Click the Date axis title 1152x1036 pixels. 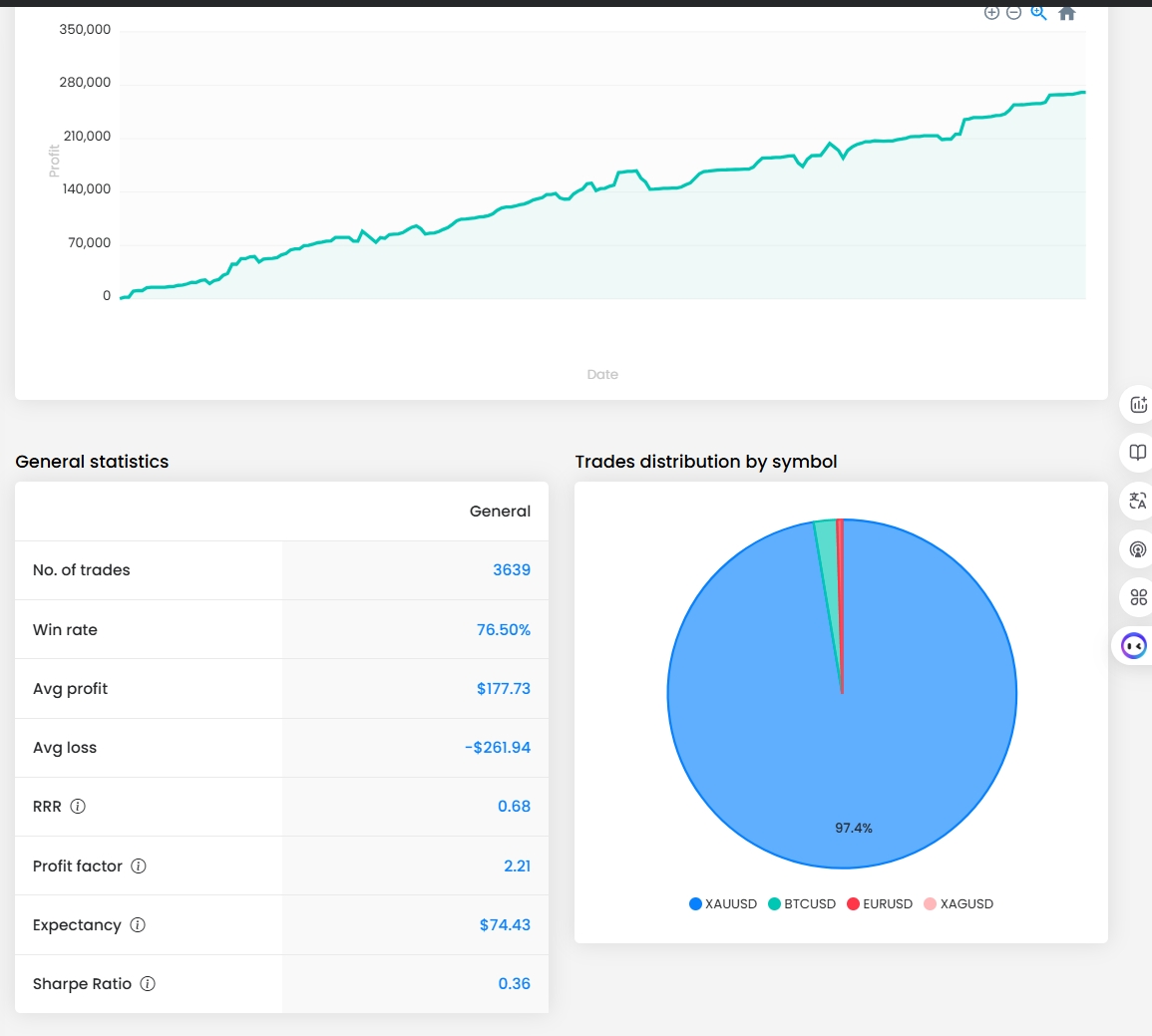point(602,375)
